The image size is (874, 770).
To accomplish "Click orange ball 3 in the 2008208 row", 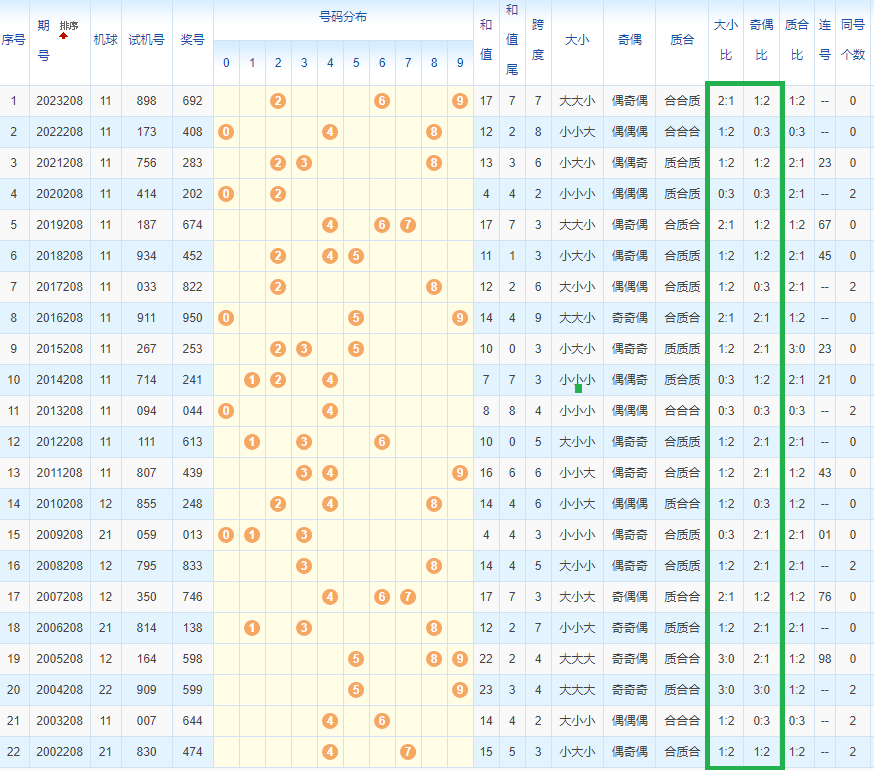I will click(304, 566).
